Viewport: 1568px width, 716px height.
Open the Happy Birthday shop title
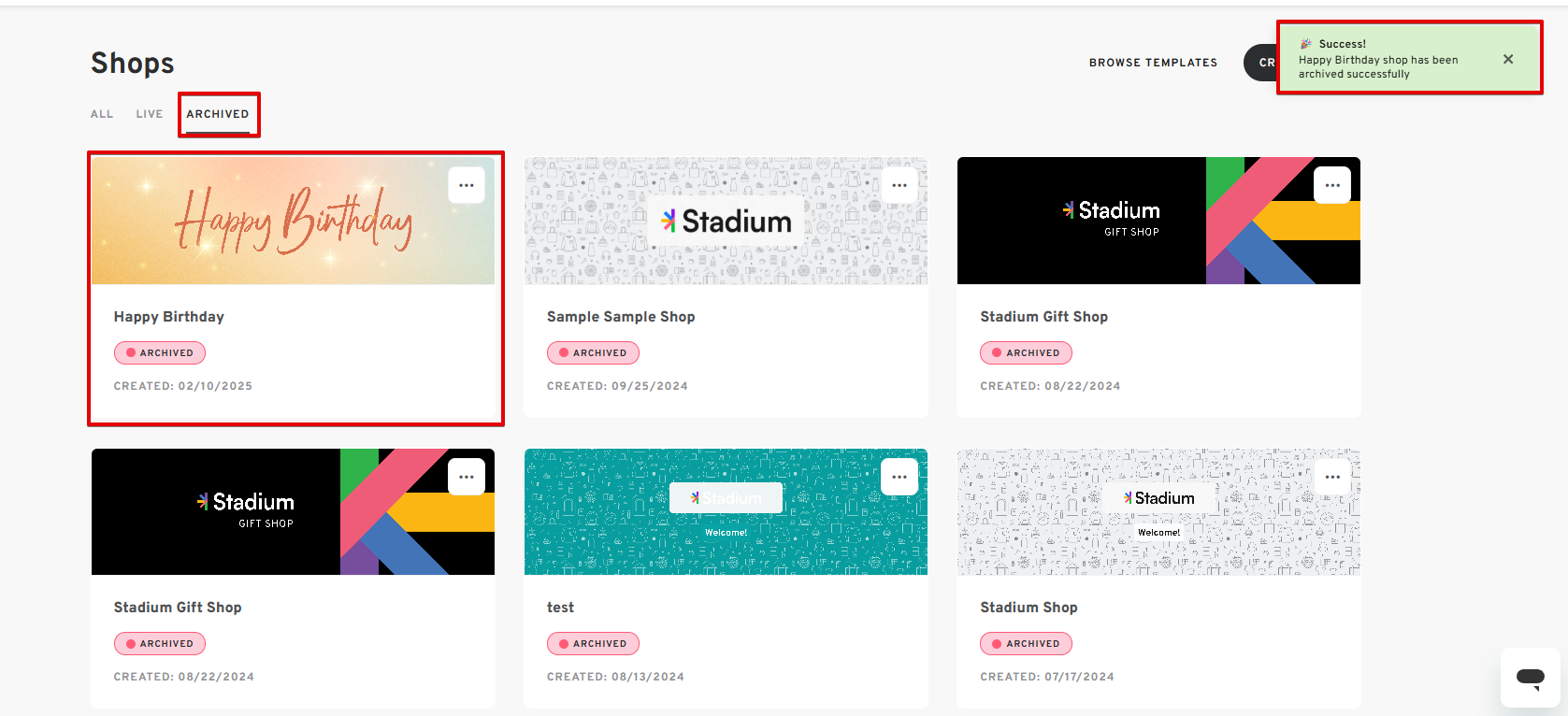pyautogui.click(x=169, y=317)
